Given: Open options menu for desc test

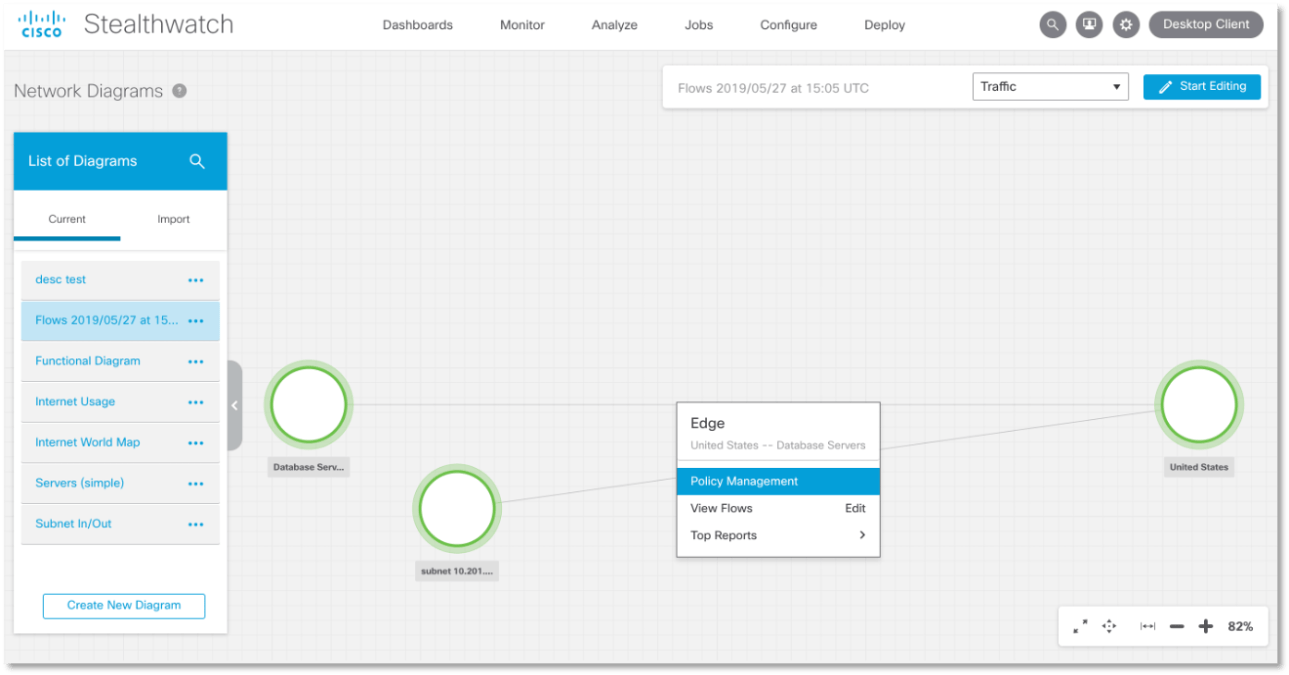Looking at the screenshot, I should 196,280.
